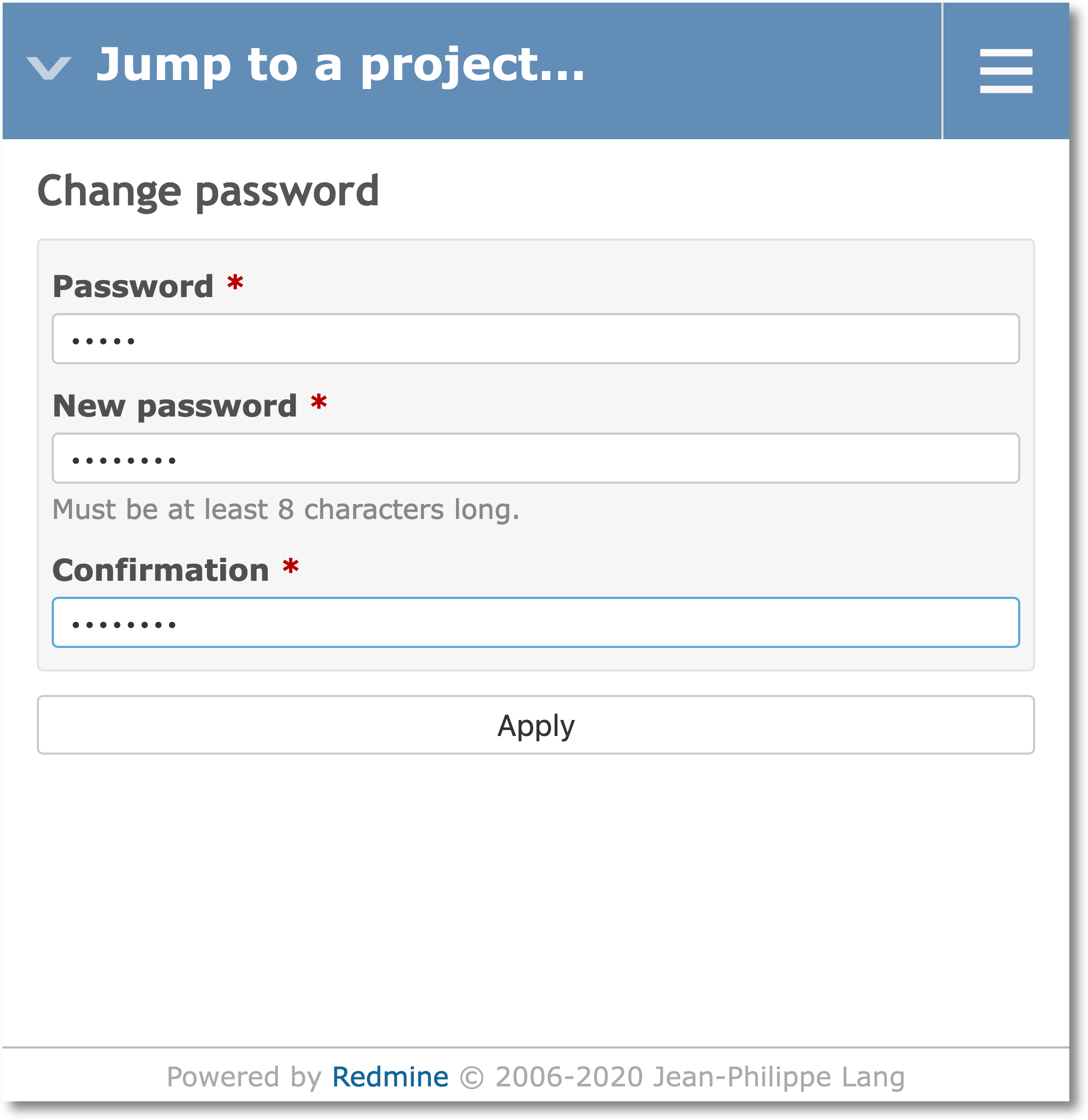Screen dimensions: 1088x1120
Task: Click the copyright © symbol in the footer
Action: click(472, 1078)
